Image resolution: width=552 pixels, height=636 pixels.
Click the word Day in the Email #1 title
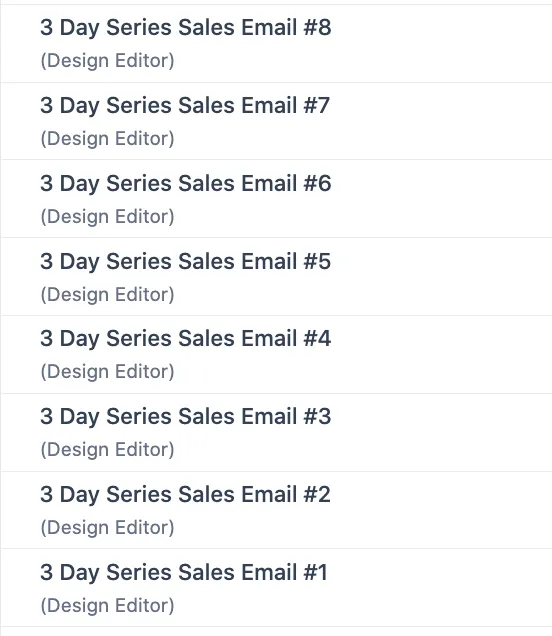79,574
